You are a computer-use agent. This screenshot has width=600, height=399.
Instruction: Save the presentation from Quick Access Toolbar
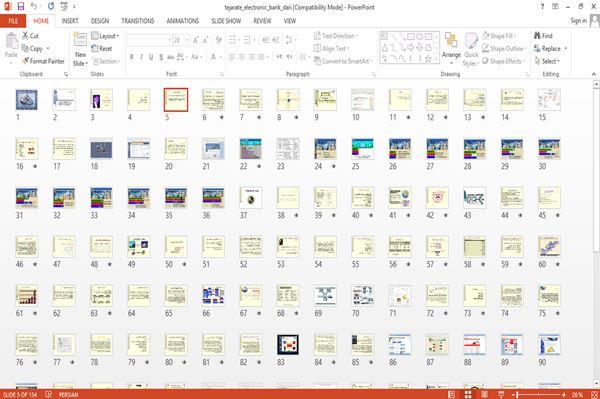pos(21,6)
